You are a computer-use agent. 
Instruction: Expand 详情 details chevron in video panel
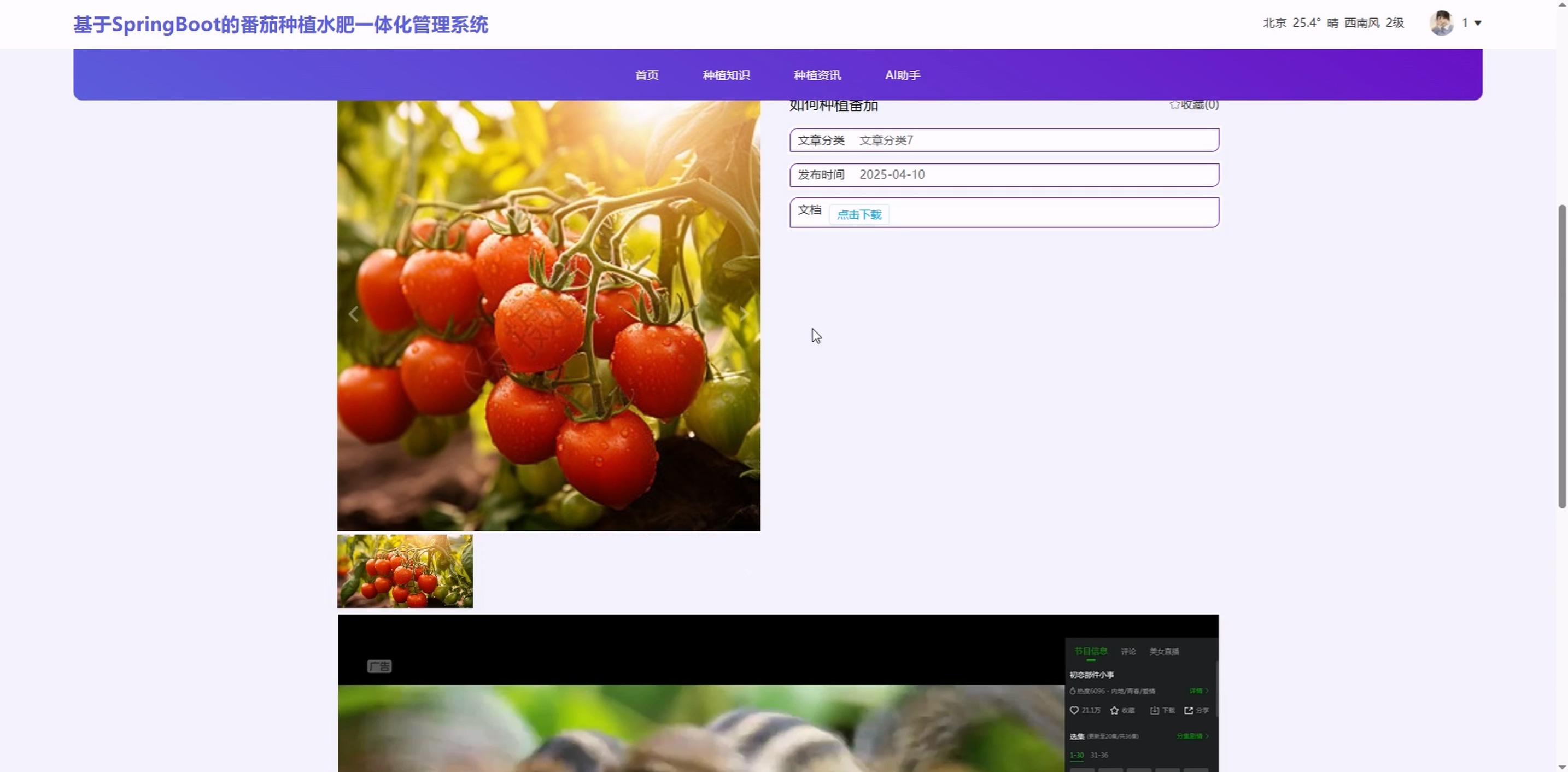click(x=1207, y=691)
